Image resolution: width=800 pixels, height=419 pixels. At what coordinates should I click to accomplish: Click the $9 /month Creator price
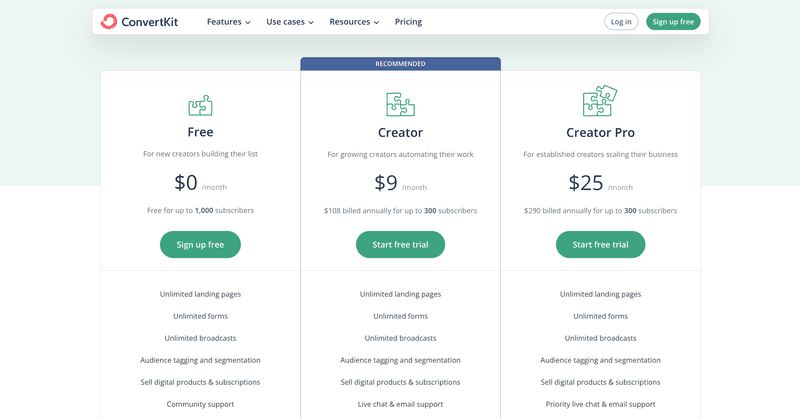tap(400, 183)
